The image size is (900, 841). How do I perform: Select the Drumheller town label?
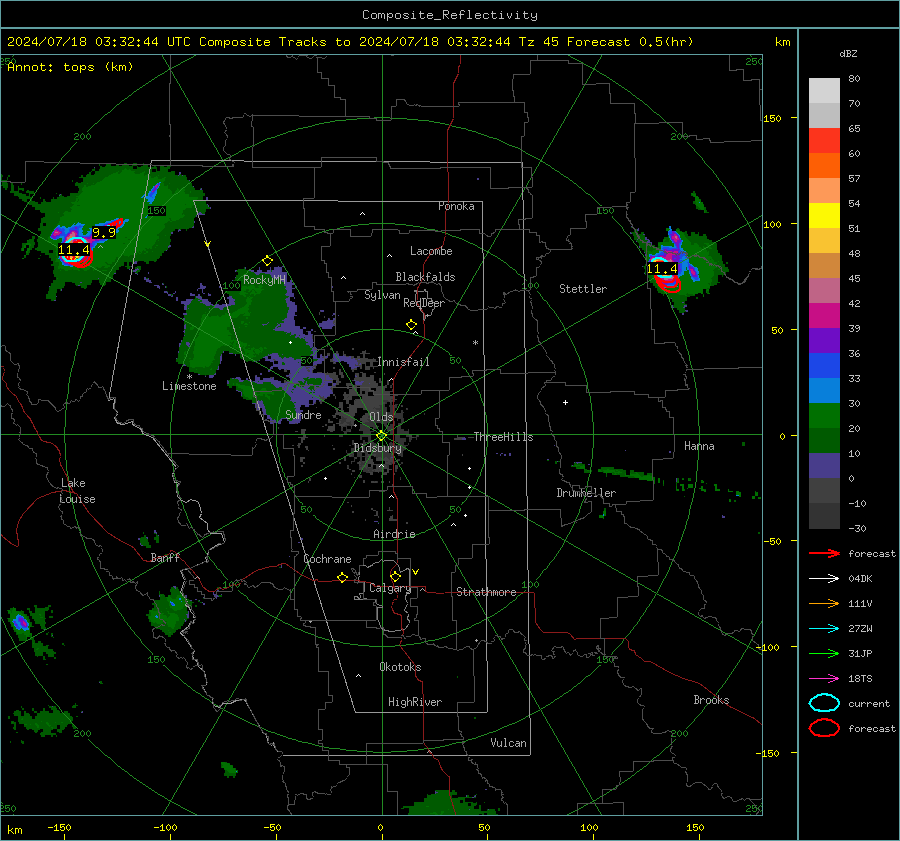pos(586,493)
